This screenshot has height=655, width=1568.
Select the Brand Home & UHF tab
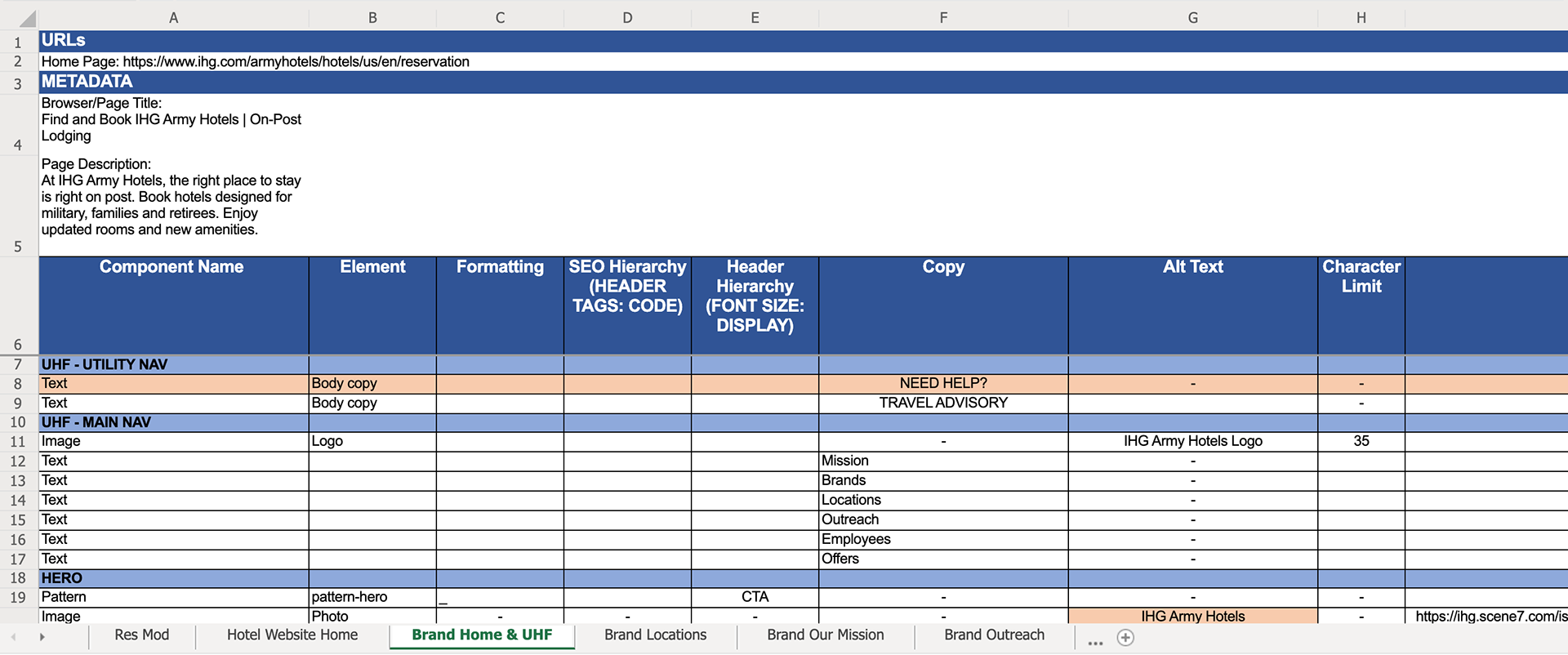(x=482, y=635)
